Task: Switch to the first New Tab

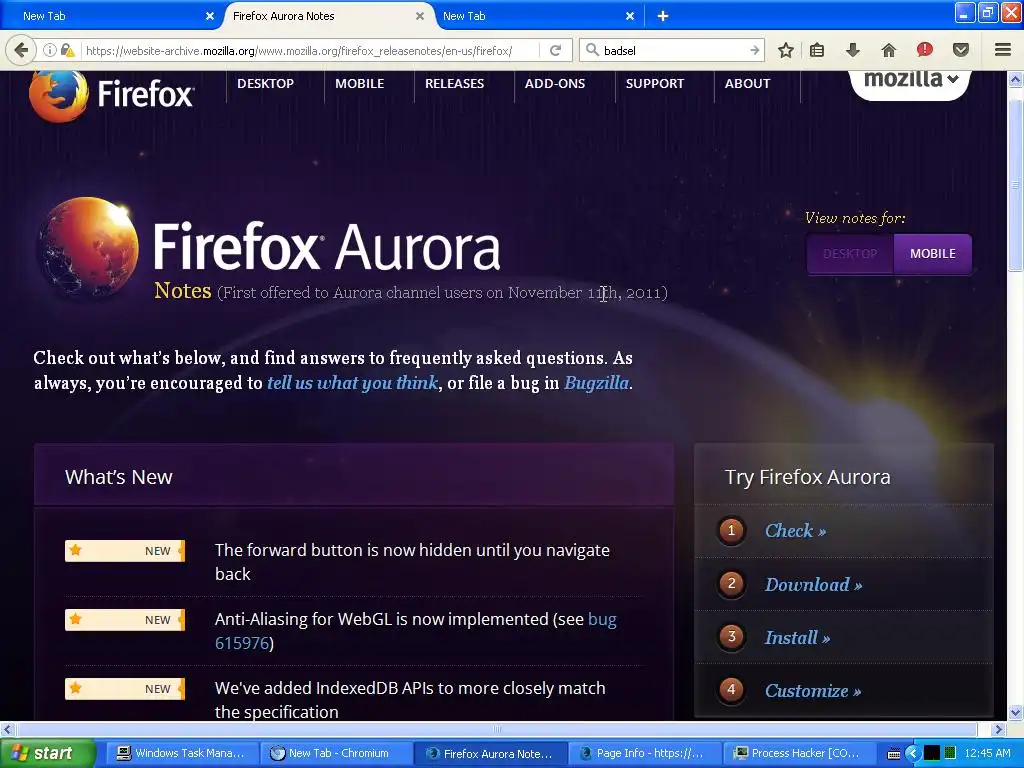Action: pyautogui.click(x=111, y=16)
